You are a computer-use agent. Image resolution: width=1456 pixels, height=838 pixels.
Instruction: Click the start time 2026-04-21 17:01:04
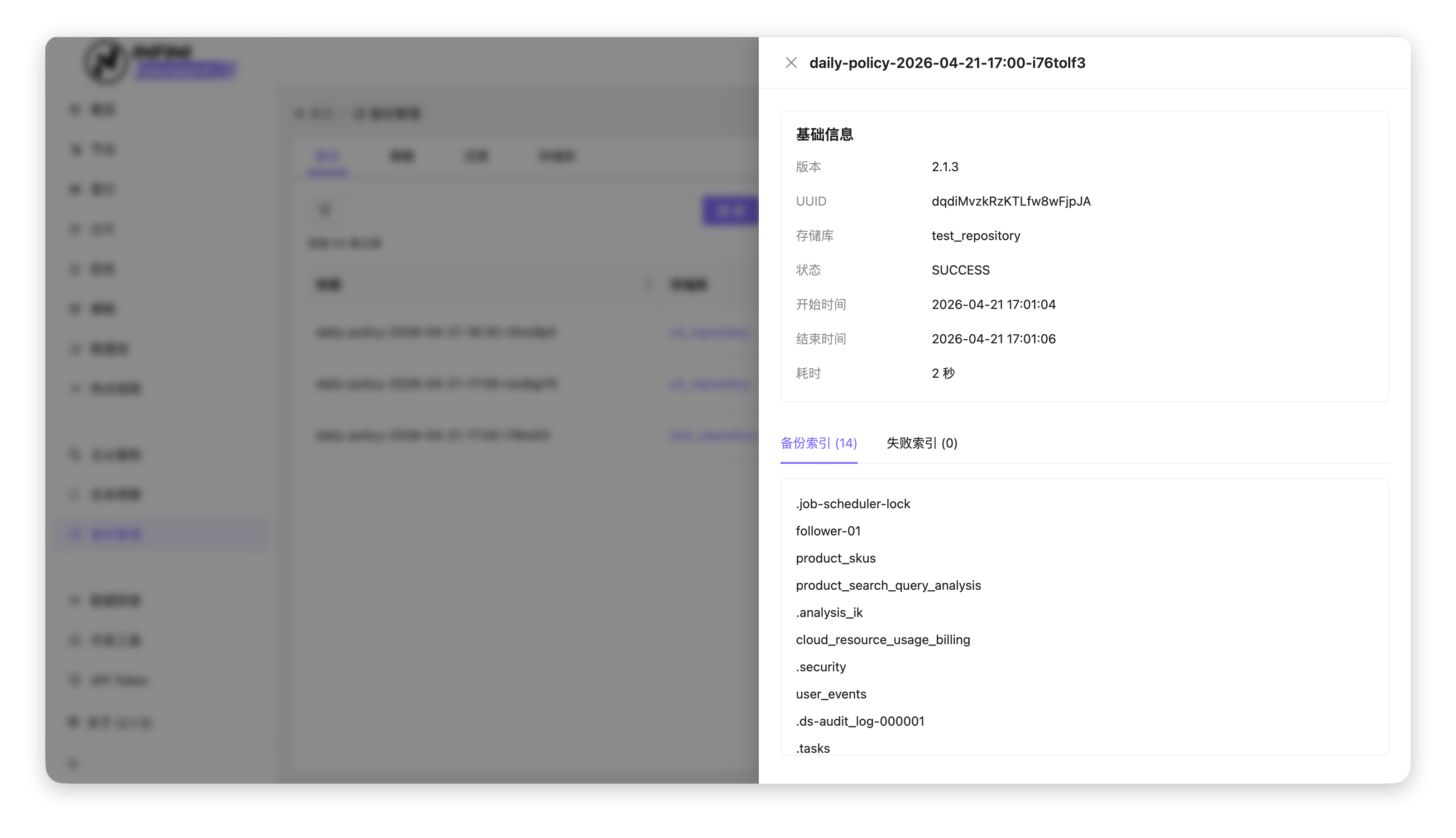(x=993, y=304)
